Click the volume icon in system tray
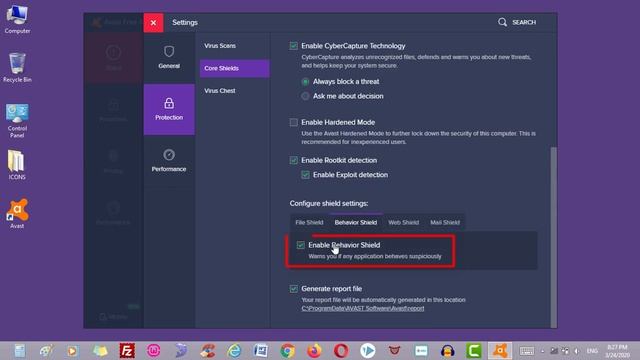 (576, 351)
